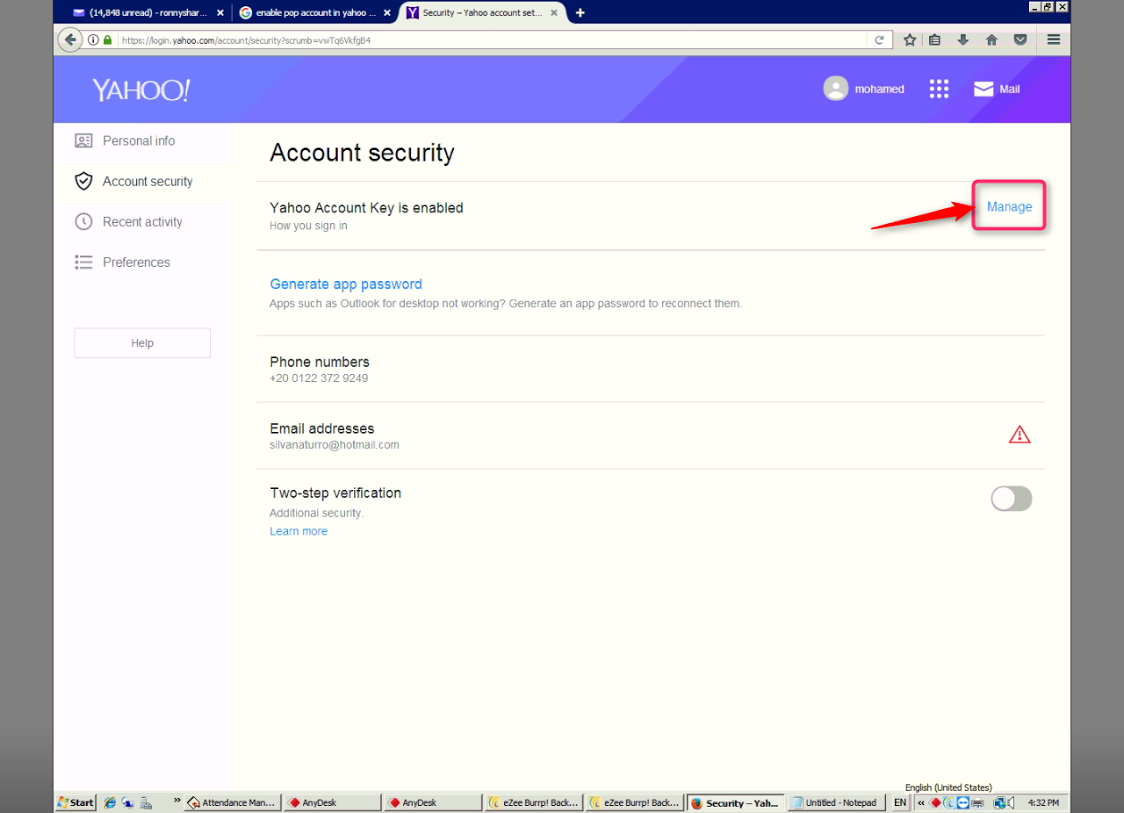Screen dimensions: 1124x813
Task: Click the Personal info sidebar icon
Action: (x=84, y=141)
